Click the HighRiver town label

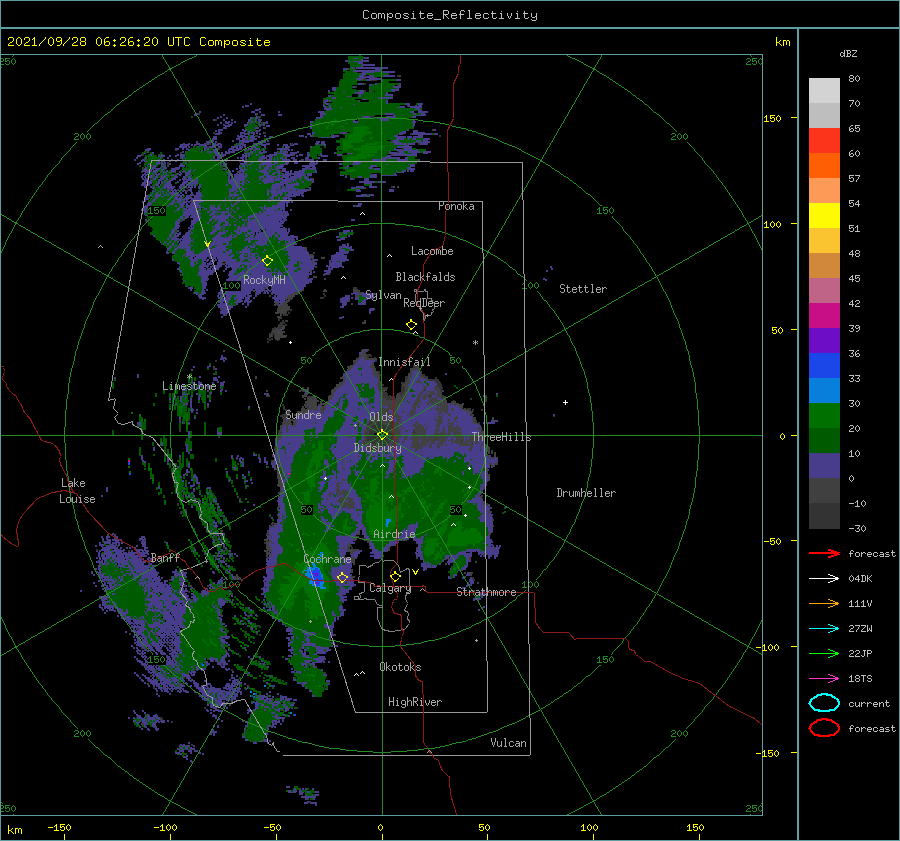click(415, 702)
